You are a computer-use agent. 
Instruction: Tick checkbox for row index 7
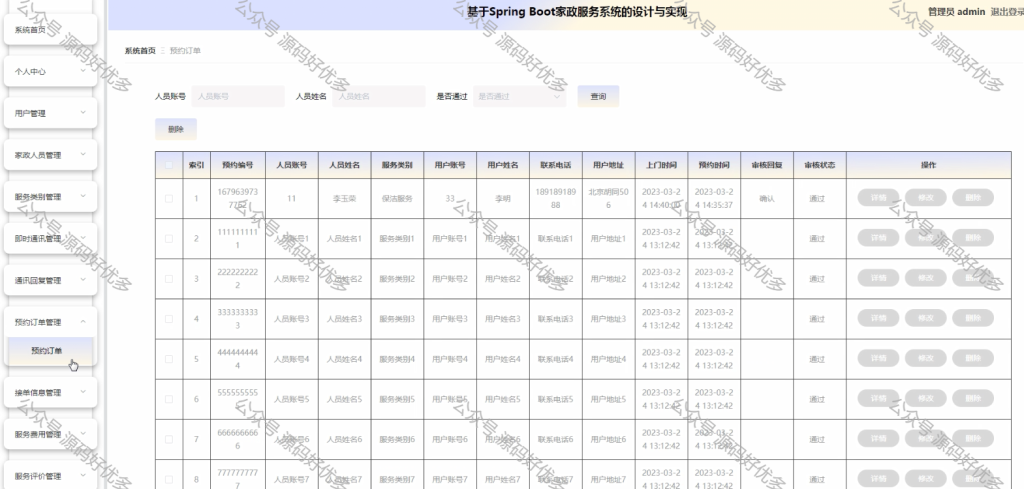[169, 439]
